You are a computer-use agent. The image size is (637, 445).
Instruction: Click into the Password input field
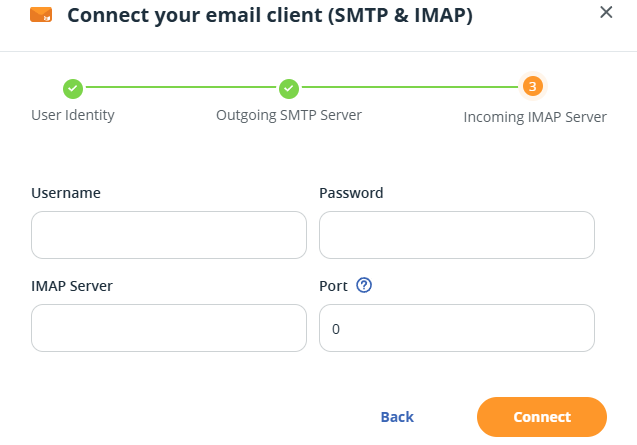[457, 235]
